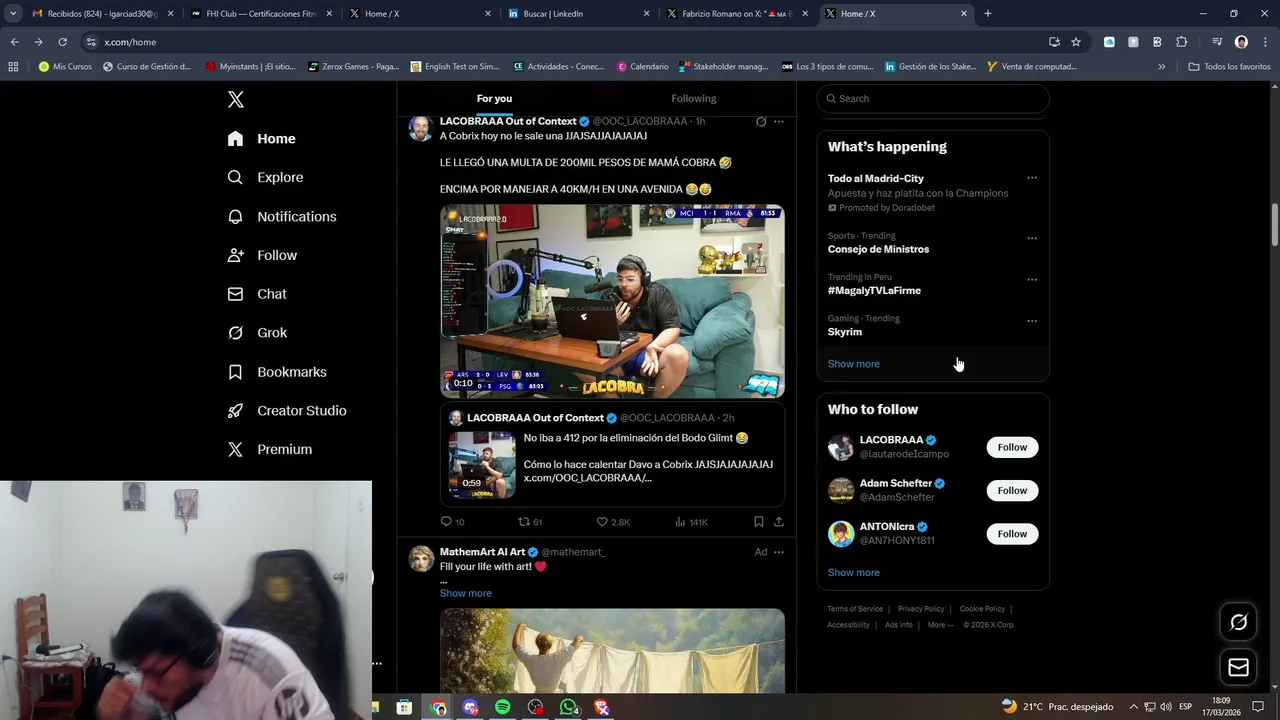1280x720 pixels.
Task: View analytics showing 141K views
Action: pyautogui.click(x=691, y=522)
